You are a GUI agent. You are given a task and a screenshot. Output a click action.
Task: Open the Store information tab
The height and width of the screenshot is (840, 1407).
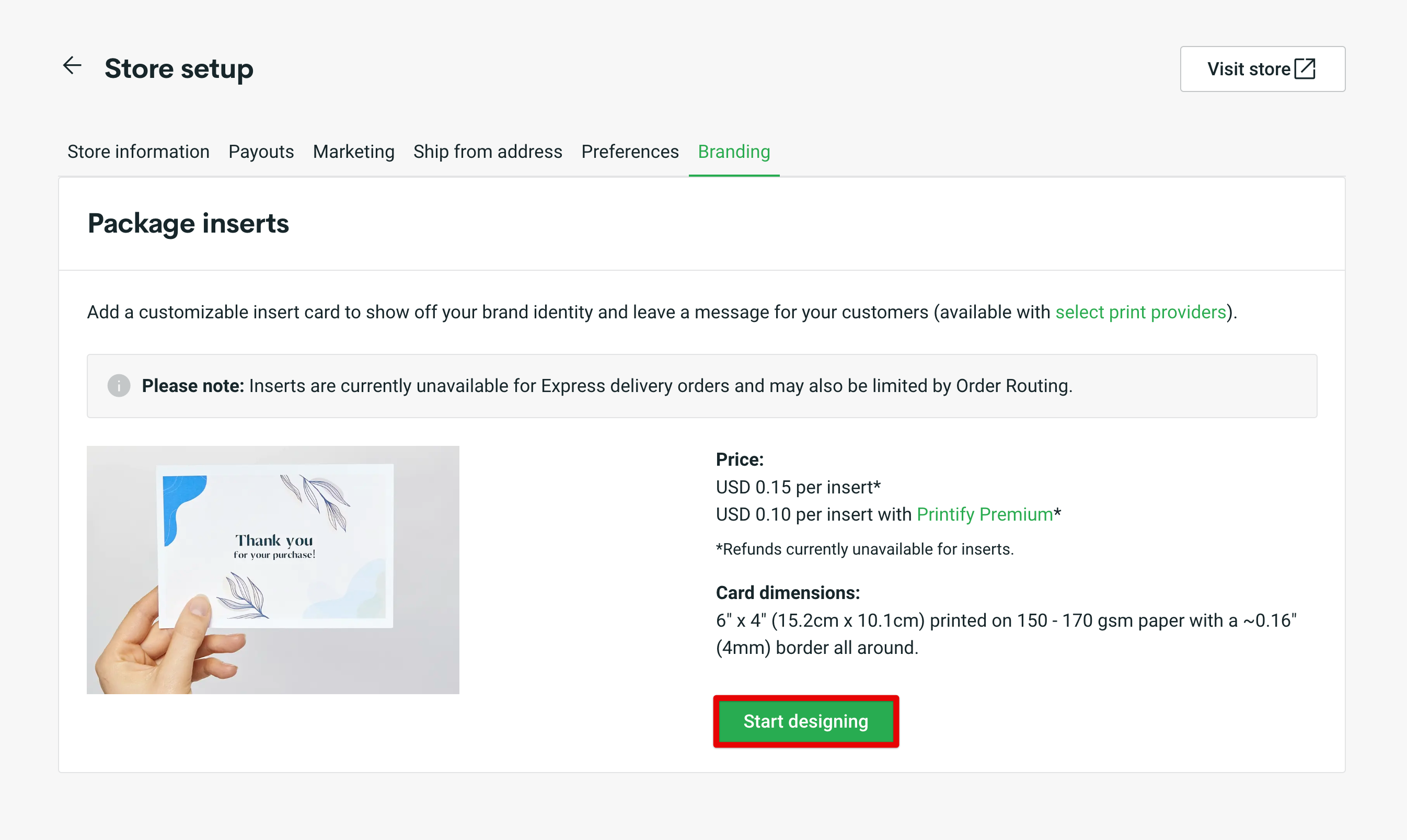139,152
